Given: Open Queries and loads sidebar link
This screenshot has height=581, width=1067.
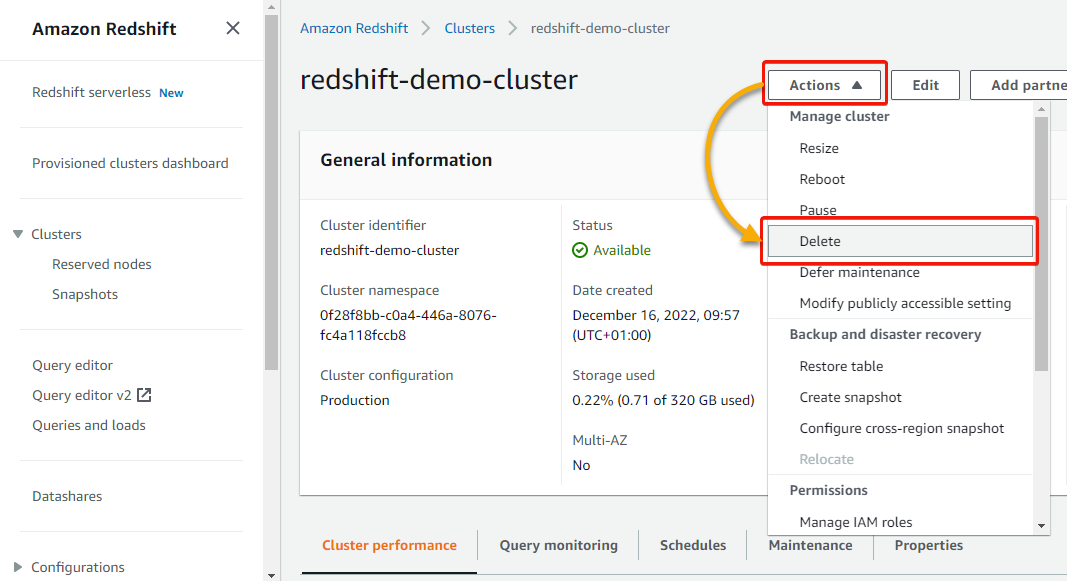Looking at the screenshot, I should pos(88,425).
